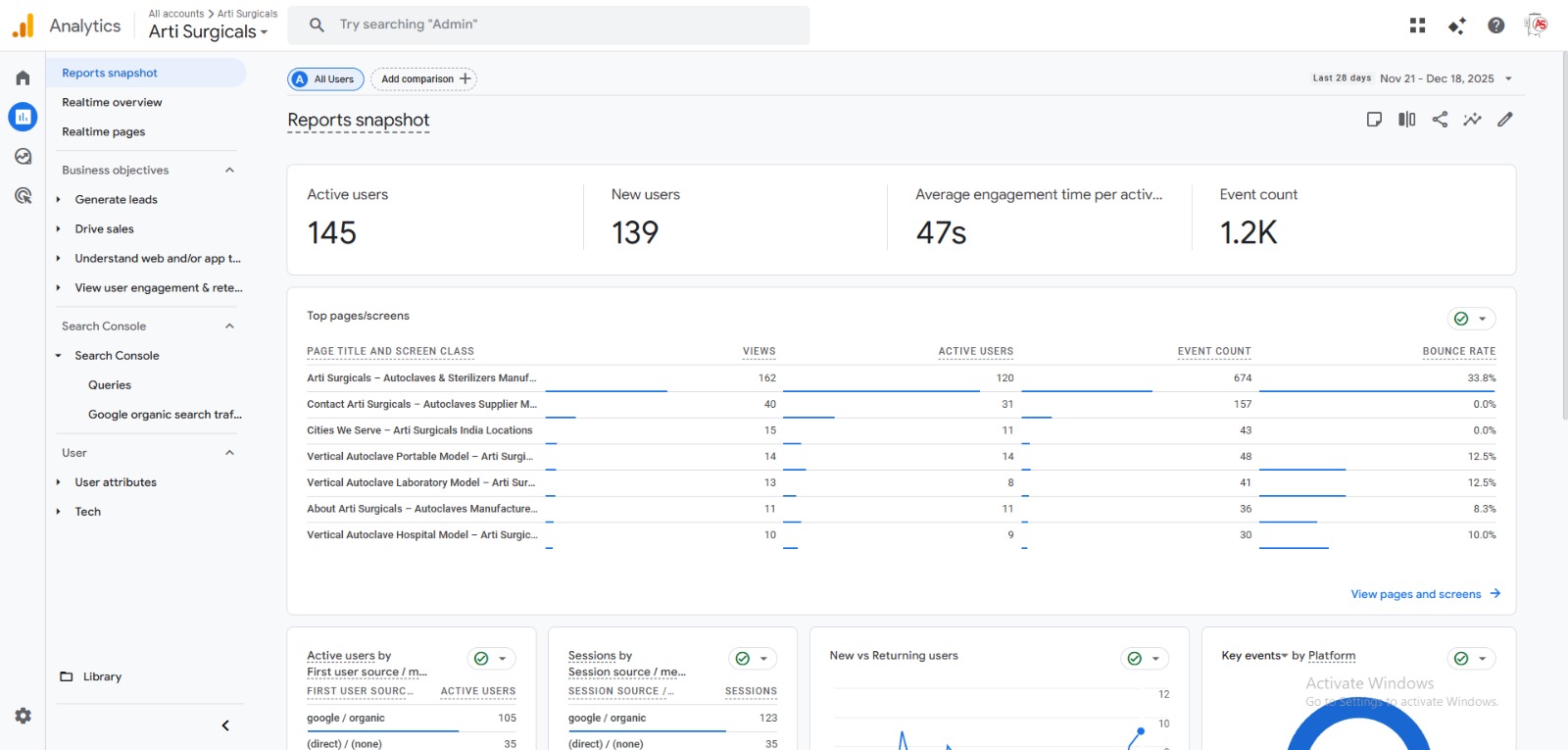Click the edit comparisons icon
Image resolution: width=1568 pixels, height=750 pixels.
point(1407,120)
